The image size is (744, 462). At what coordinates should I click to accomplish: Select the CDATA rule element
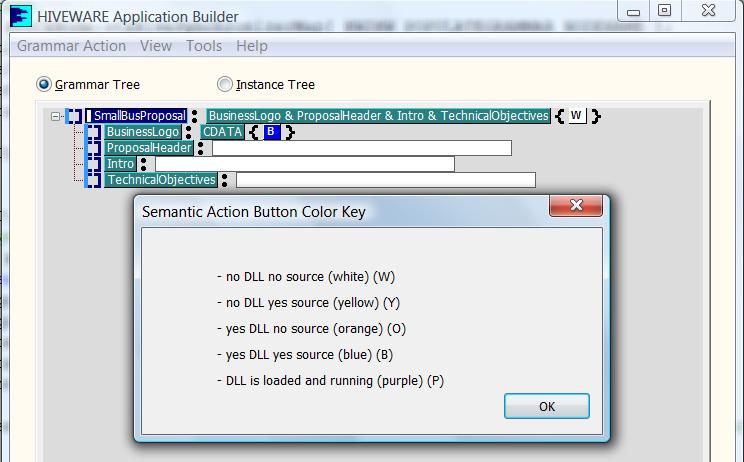click(222, 132)
